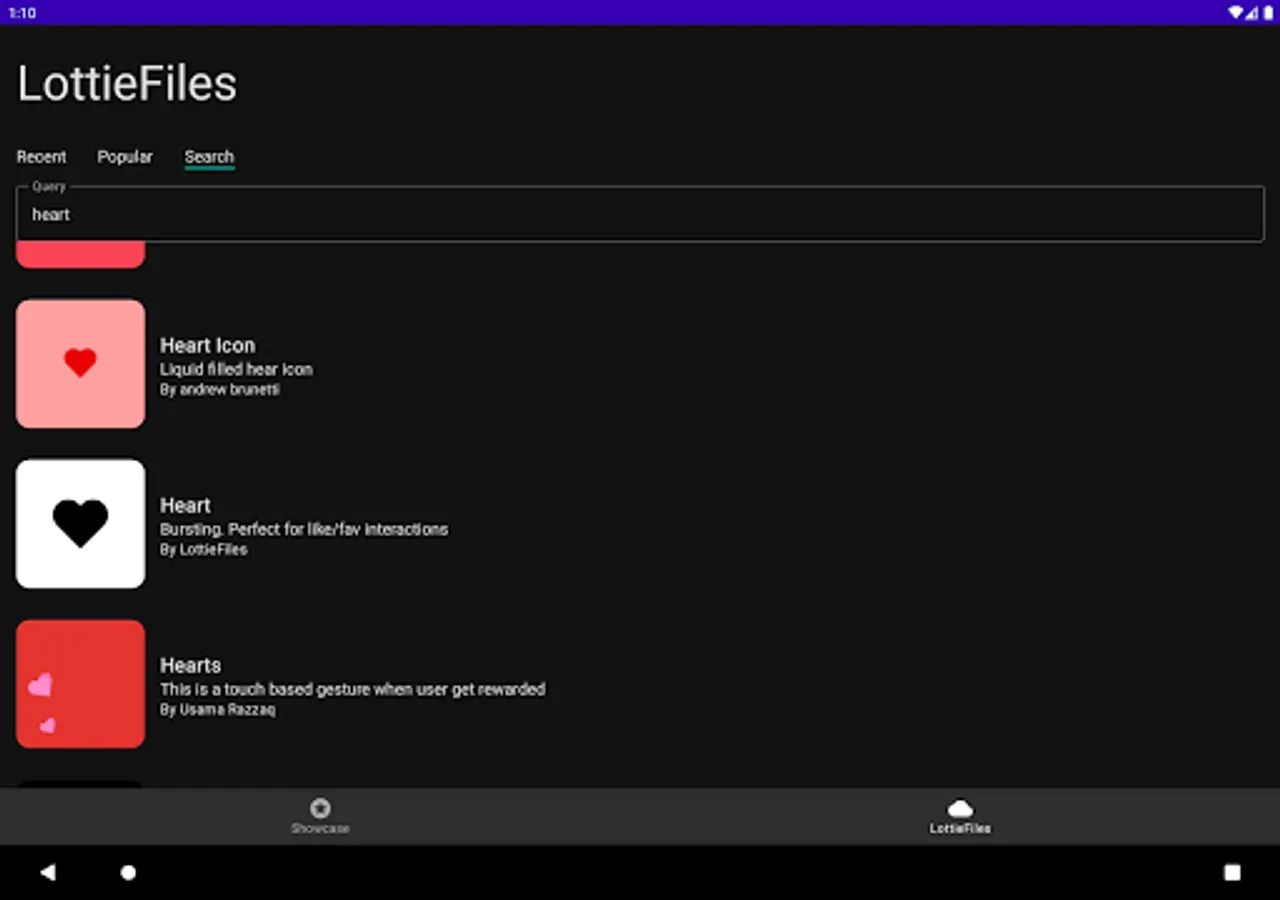Viewport: 1280px width, 900px height.
Task: Click the LottieFiles page heading
Action: coord(127,83)
